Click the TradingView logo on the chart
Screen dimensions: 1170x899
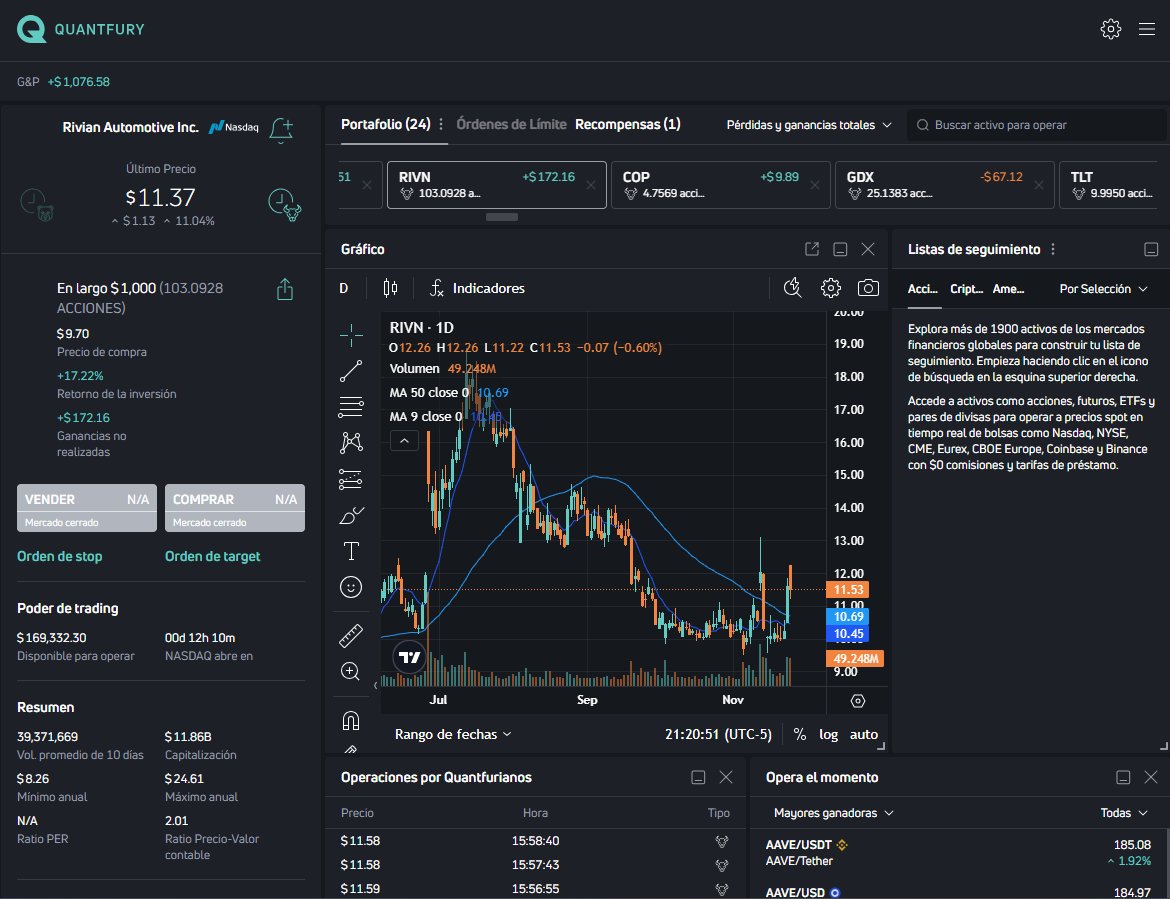pyautogui.click(x=409, y=657)
